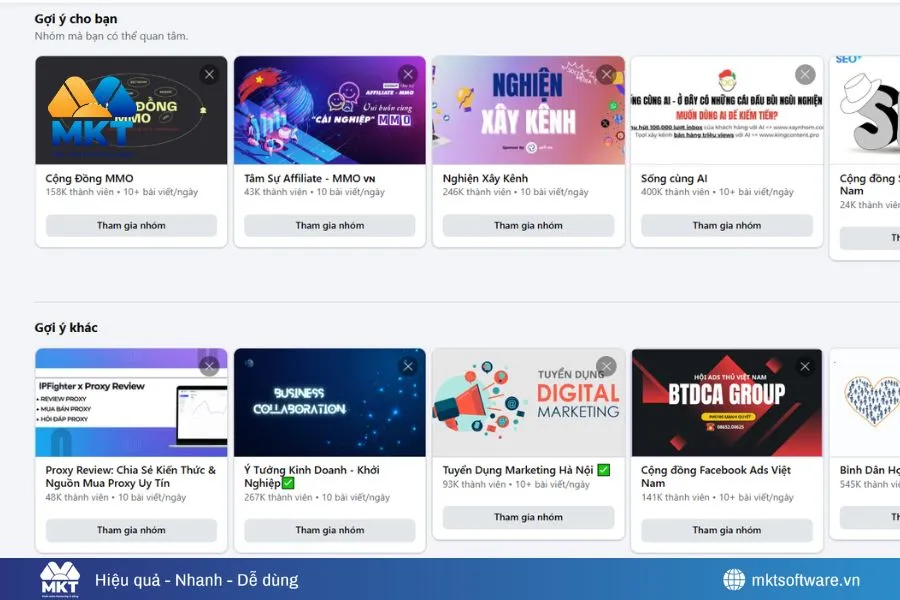Dismiss the Cộng Đồng MMO suggestion
This screenshot has width=900, height=600.
click(x=209, y=74)
